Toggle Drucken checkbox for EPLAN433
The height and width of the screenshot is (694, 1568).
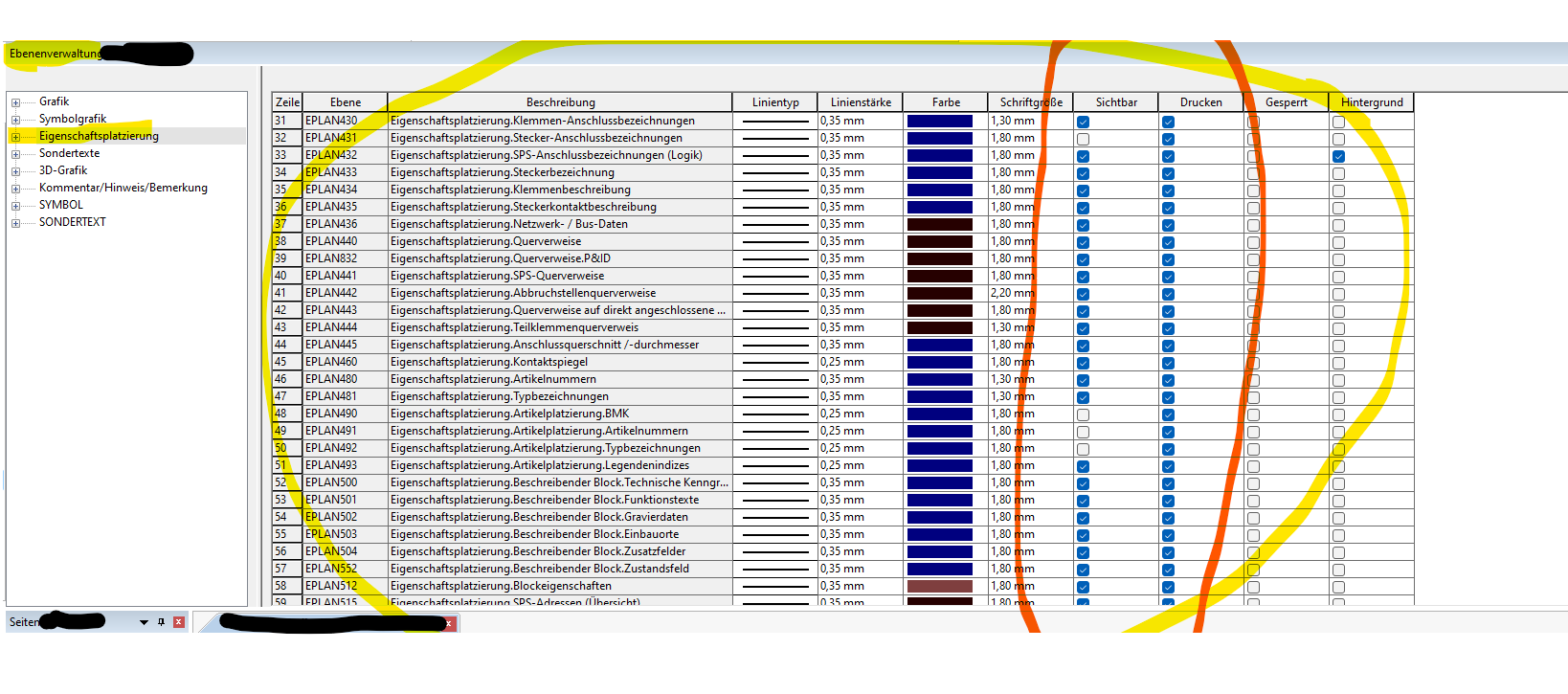click(x=1168, y=173)
